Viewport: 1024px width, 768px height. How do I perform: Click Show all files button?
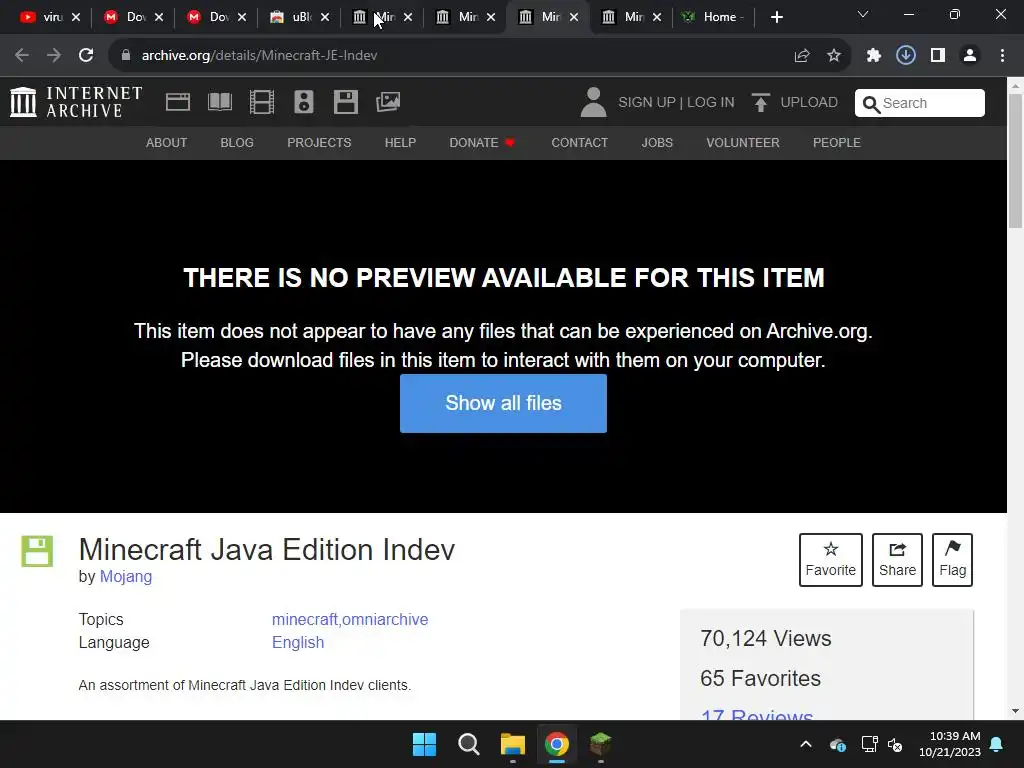point(503,403)
